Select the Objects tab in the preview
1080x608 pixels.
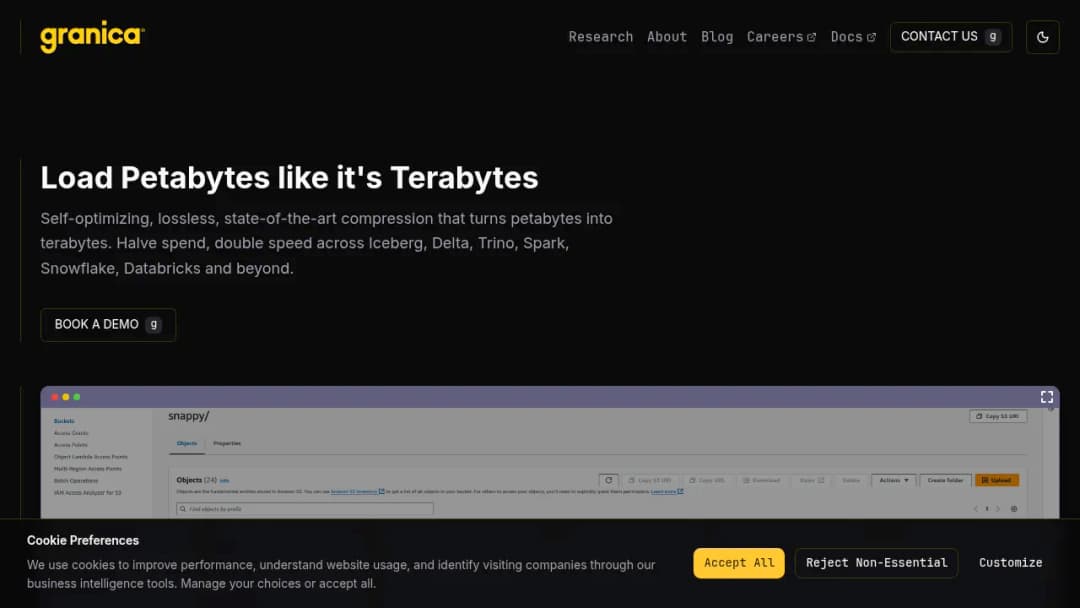(x=187, y=443)
